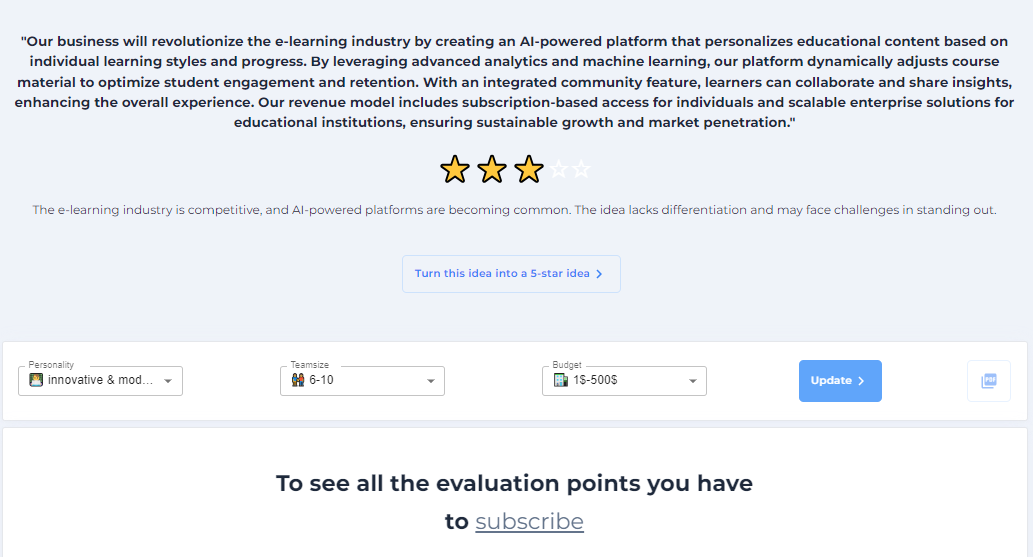
Task: Click the fifth empty rating star
Action: (x=582, y=170)
